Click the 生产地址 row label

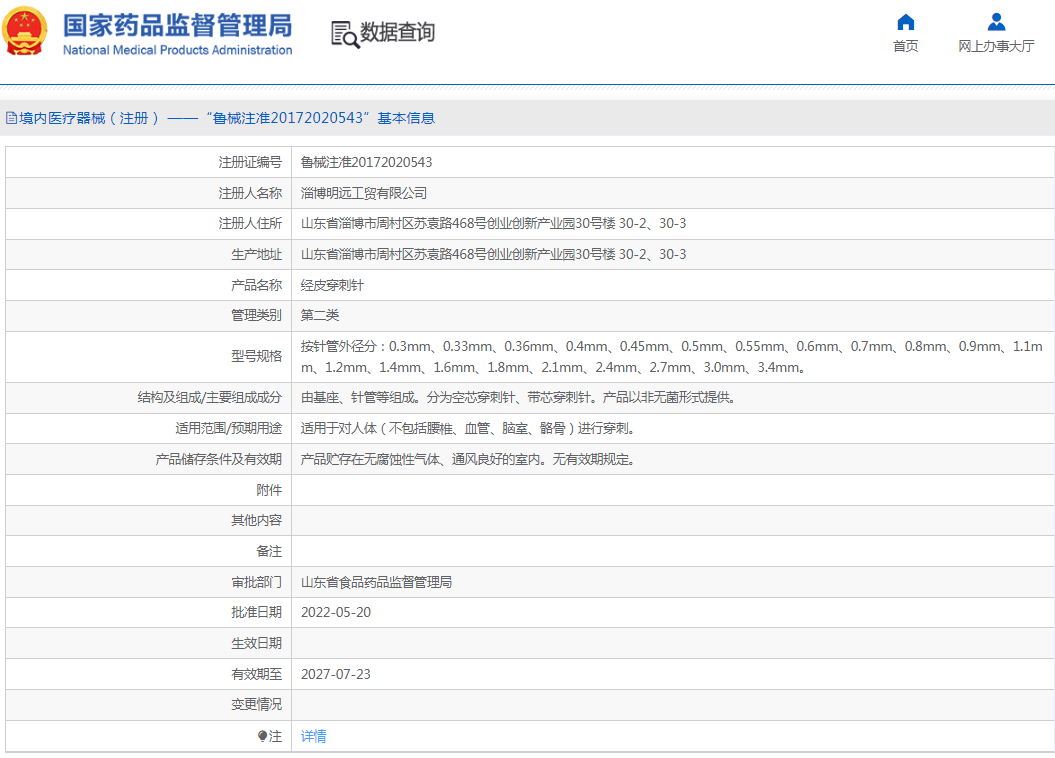point(256,254)
